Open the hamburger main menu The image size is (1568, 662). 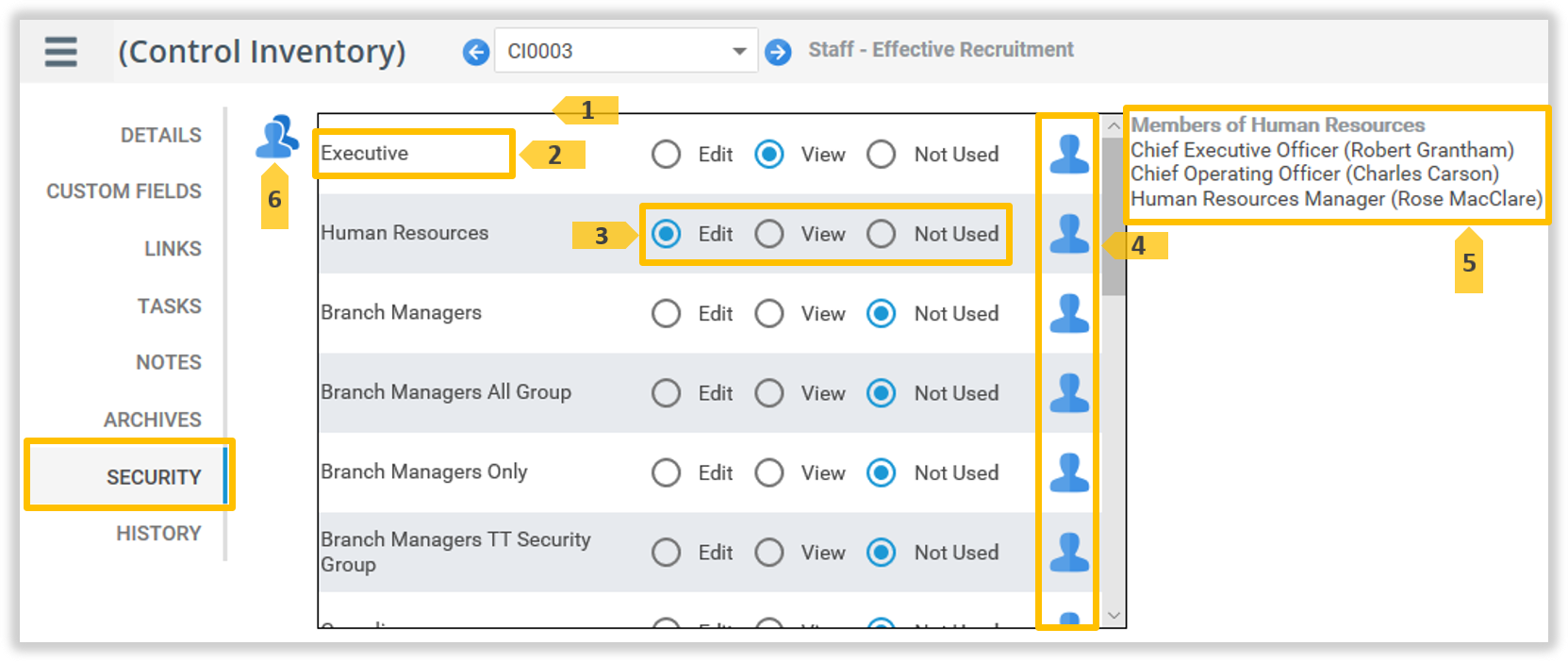pos(60,51)
